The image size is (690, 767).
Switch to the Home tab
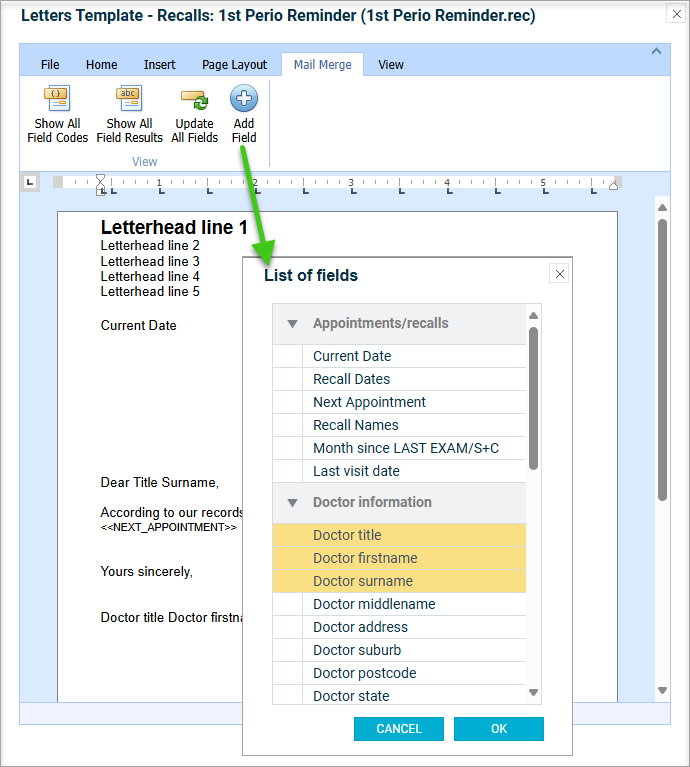pyautogui.click(x=101, y=65)
